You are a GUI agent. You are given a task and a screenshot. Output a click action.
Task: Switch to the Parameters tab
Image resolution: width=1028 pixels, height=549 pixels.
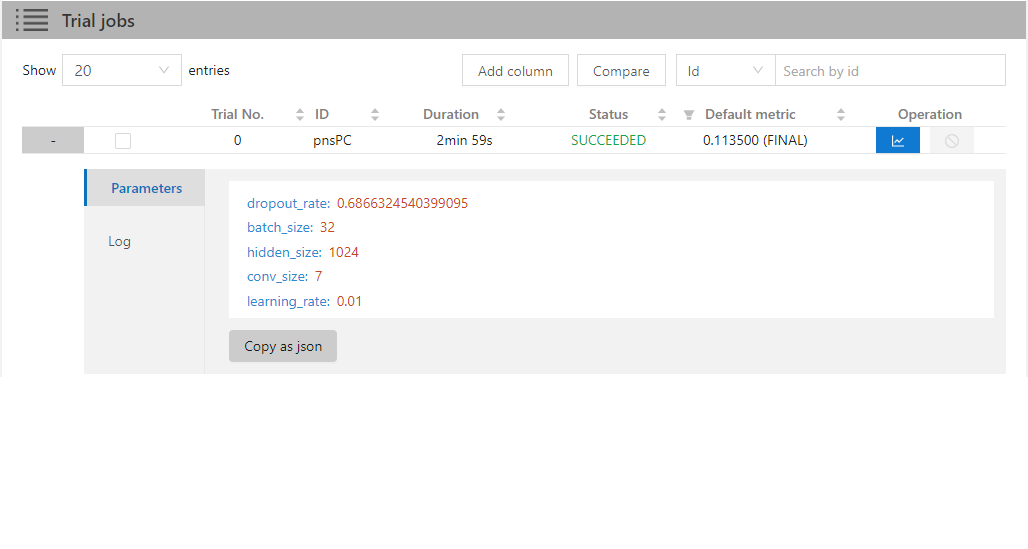point(146,188)
